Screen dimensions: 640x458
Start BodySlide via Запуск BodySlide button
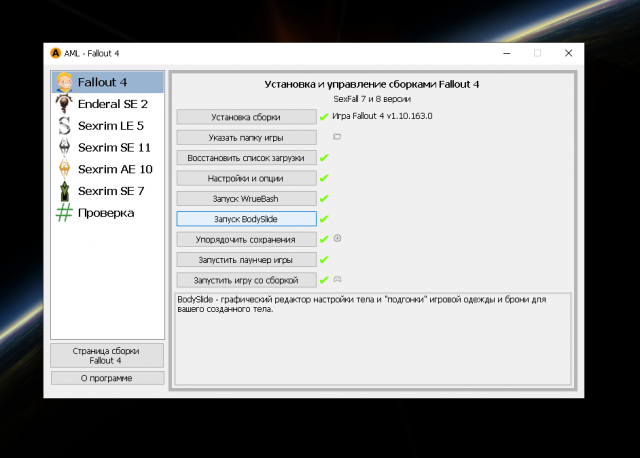click(x=246, y=219)
